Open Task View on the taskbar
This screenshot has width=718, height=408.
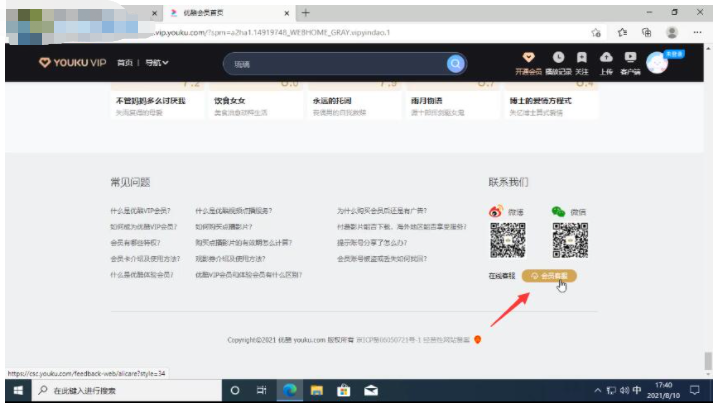tap(261, 390)
